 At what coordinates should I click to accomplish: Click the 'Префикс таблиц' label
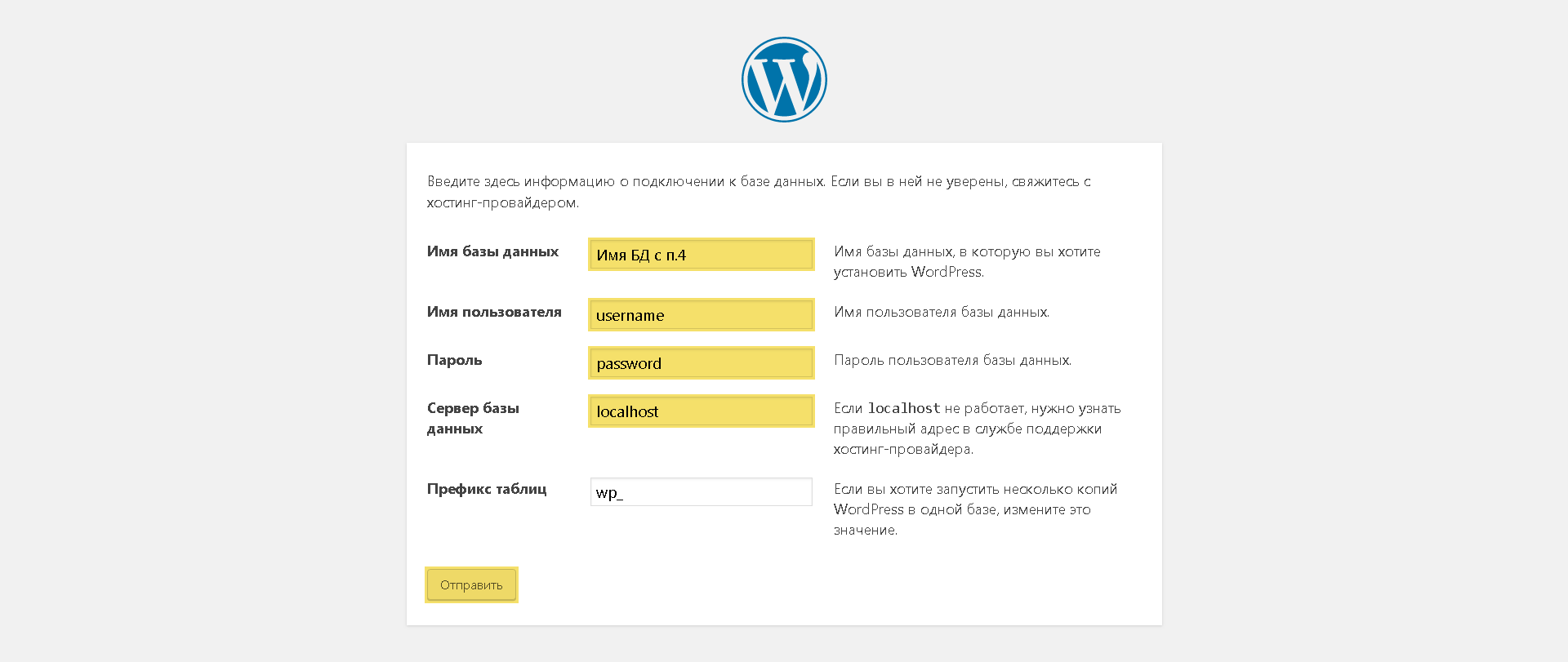(x=487, y=489)
